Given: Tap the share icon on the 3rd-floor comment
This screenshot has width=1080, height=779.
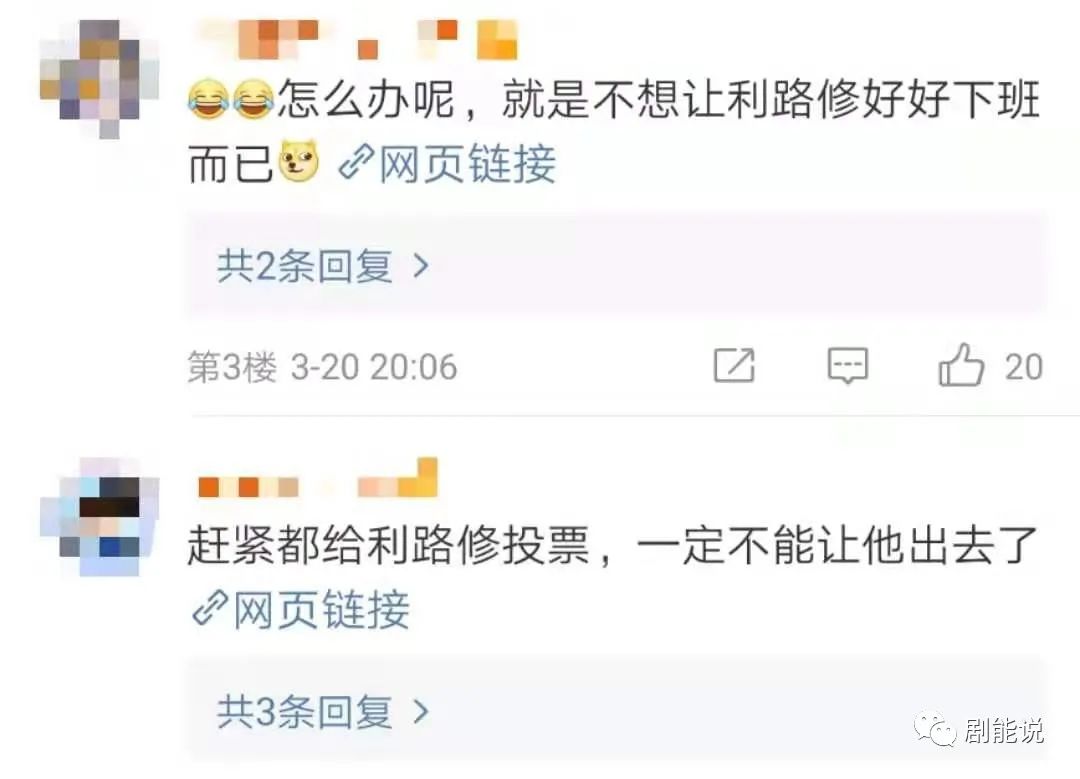Looking at the screenshot, I should coord(734,364).
